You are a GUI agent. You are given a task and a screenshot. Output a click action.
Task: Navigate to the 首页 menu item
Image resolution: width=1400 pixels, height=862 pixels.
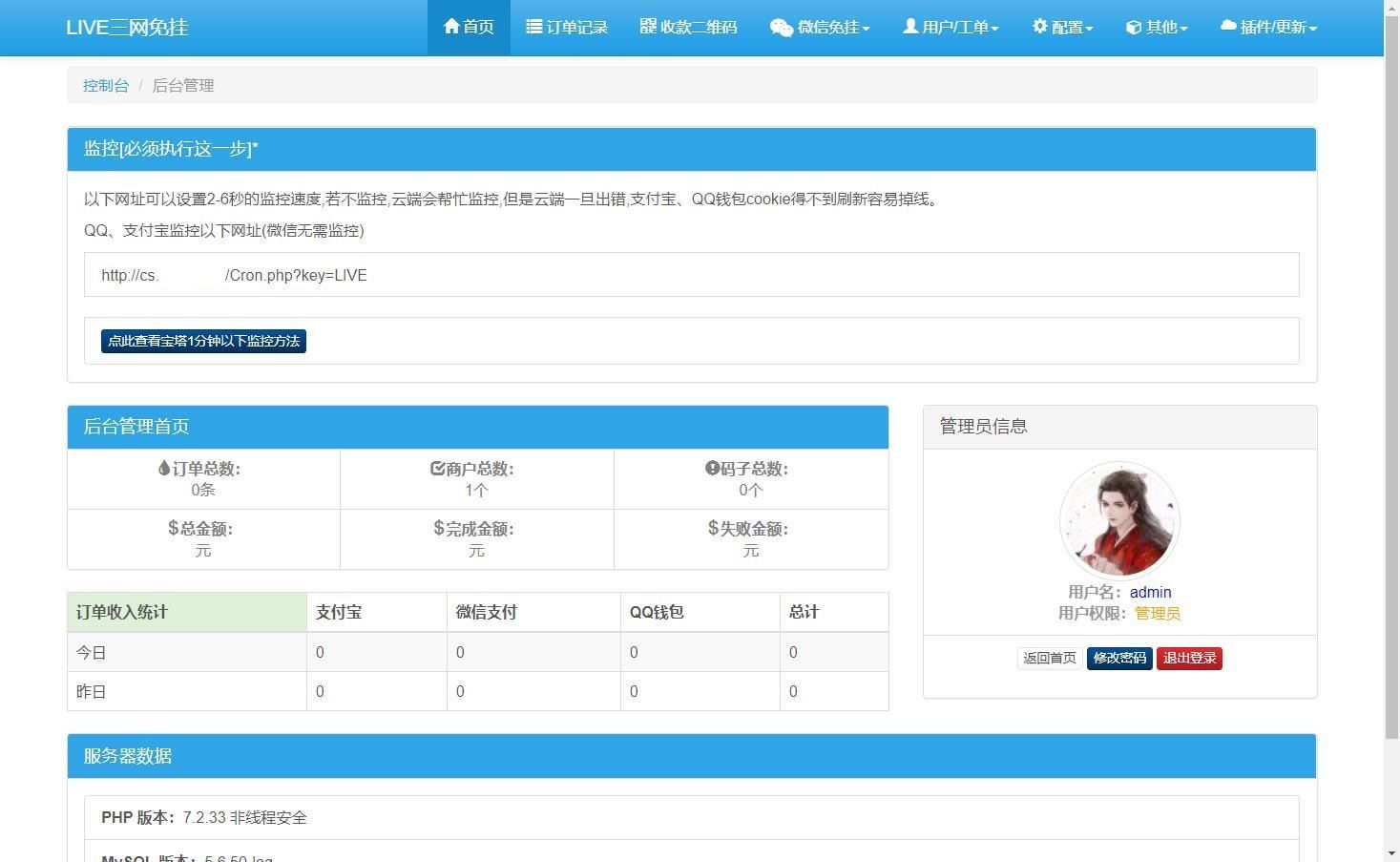[468, 27]
